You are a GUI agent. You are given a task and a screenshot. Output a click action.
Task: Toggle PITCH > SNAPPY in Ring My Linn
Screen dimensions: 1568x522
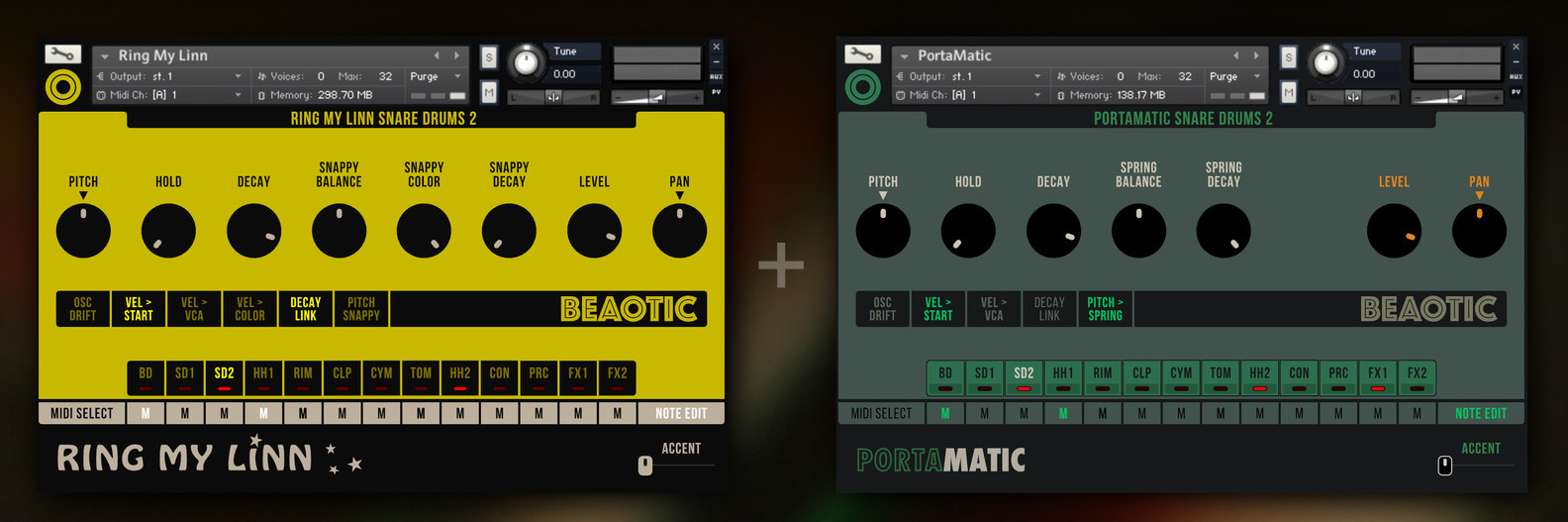point(361,309)
